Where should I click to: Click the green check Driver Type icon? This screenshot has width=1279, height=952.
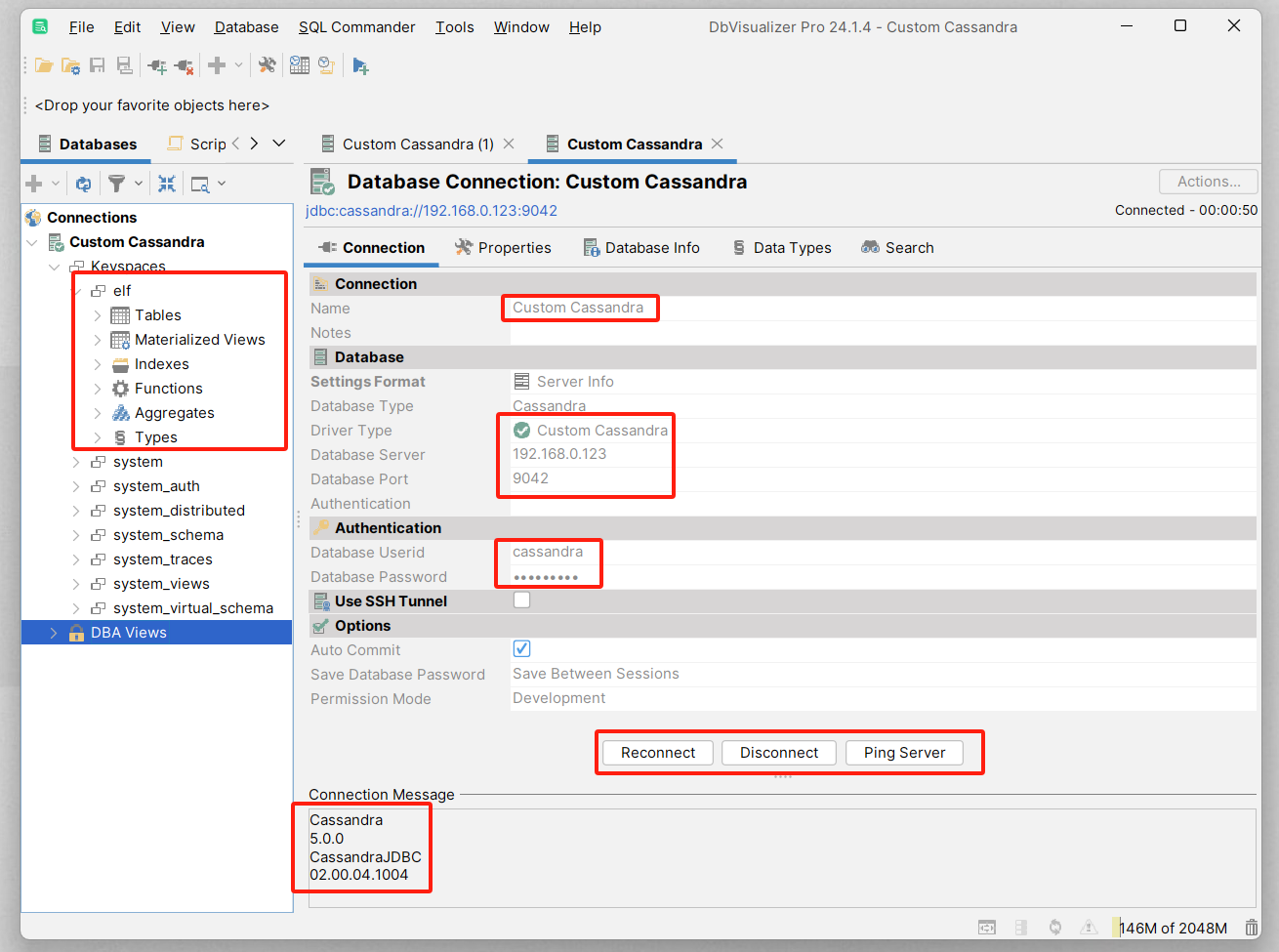coord(521,431)
